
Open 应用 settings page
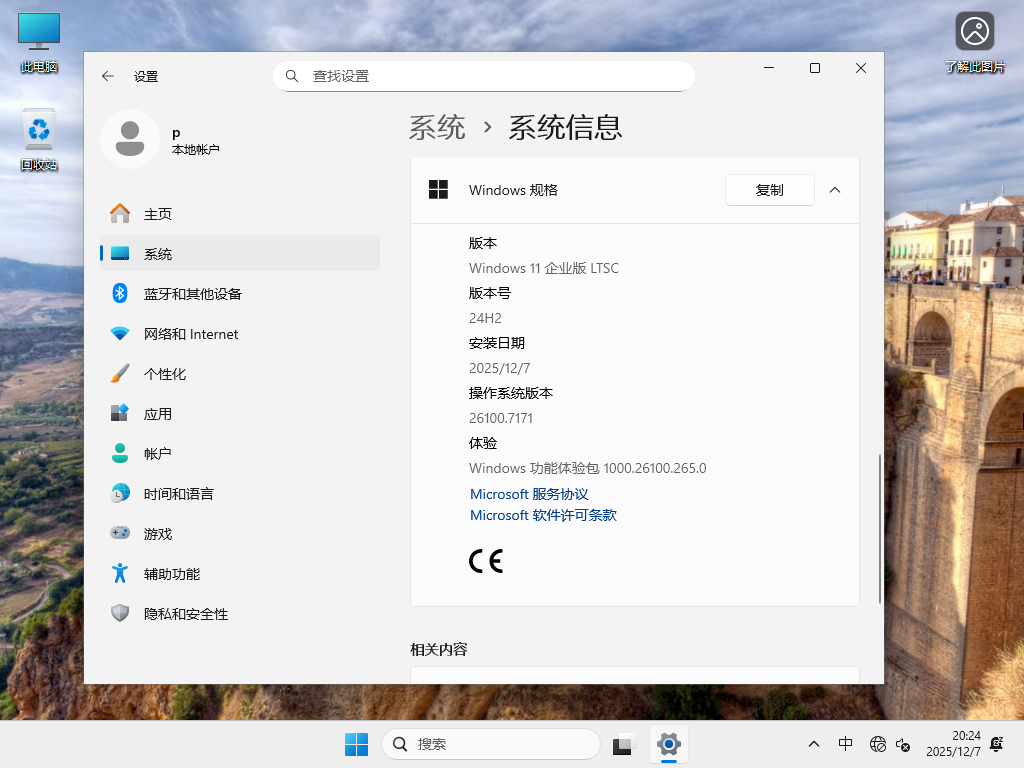(157, 413)
